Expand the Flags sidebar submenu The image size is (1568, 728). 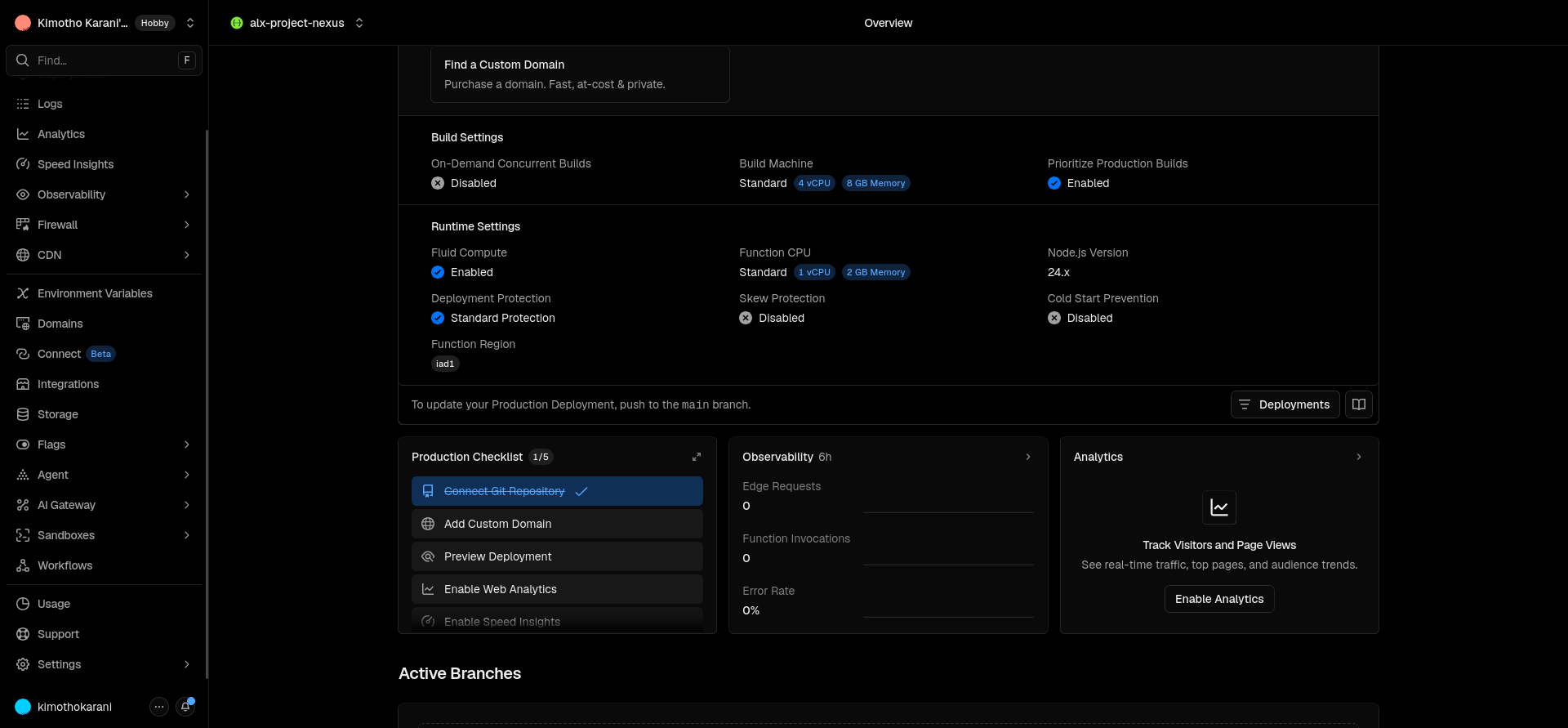187,444
